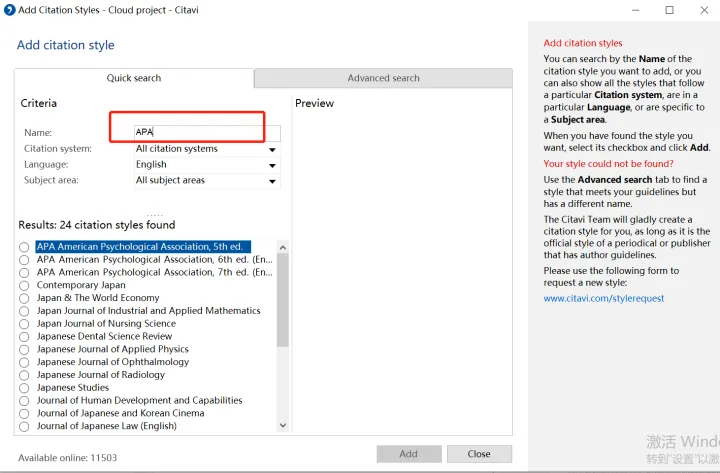Click the 'Available online: 11503' text

pyautogui.click(x=68, y=458)
